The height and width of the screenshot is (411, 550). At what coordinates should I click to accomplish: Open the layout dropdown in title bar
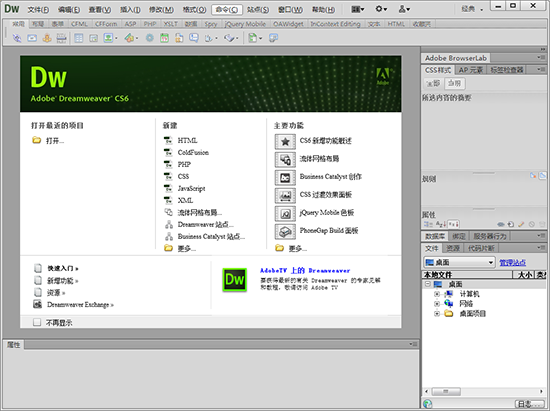(x=358, y=9)
